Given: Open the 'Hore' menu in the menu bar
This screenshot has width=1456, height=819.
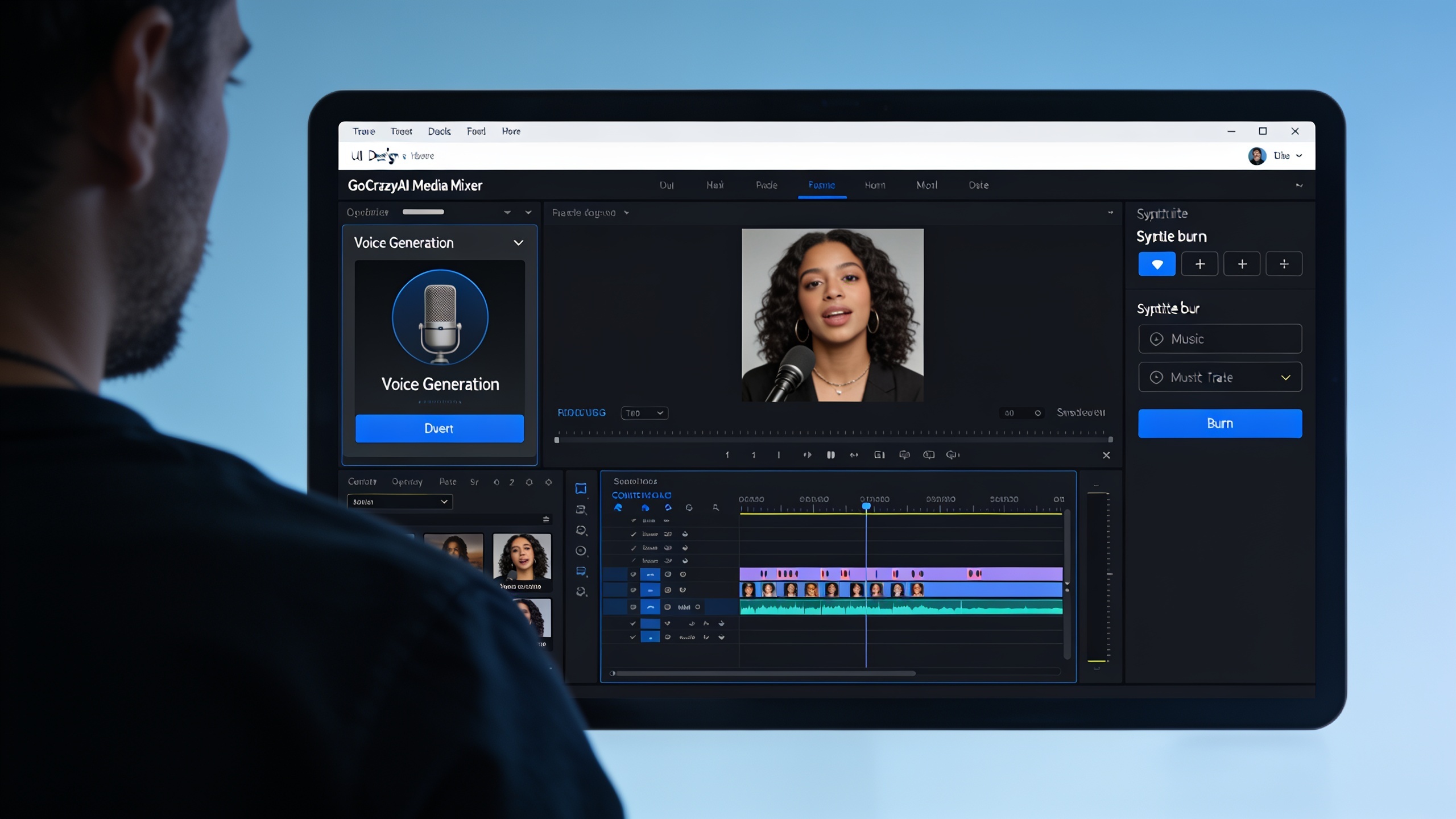Looking at the screenshot, I should point(511,131).
